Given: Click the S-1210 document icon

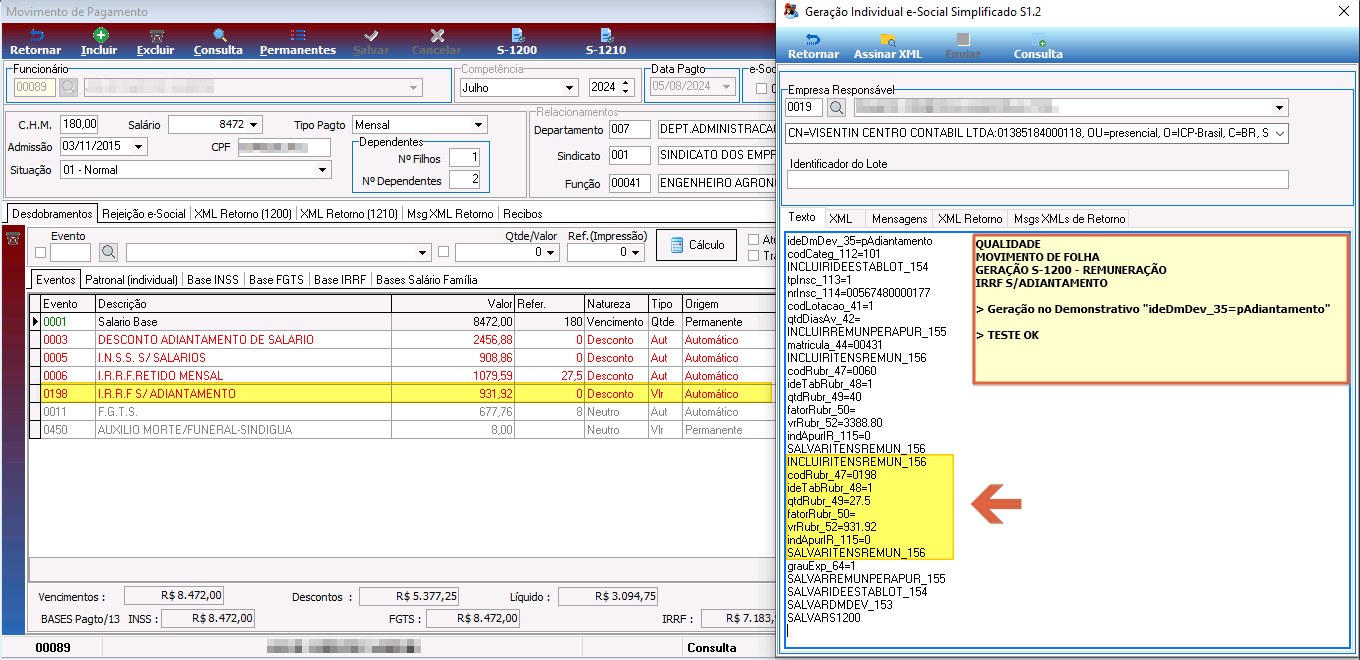Looking at the screenshot, I should pos(606,35).
